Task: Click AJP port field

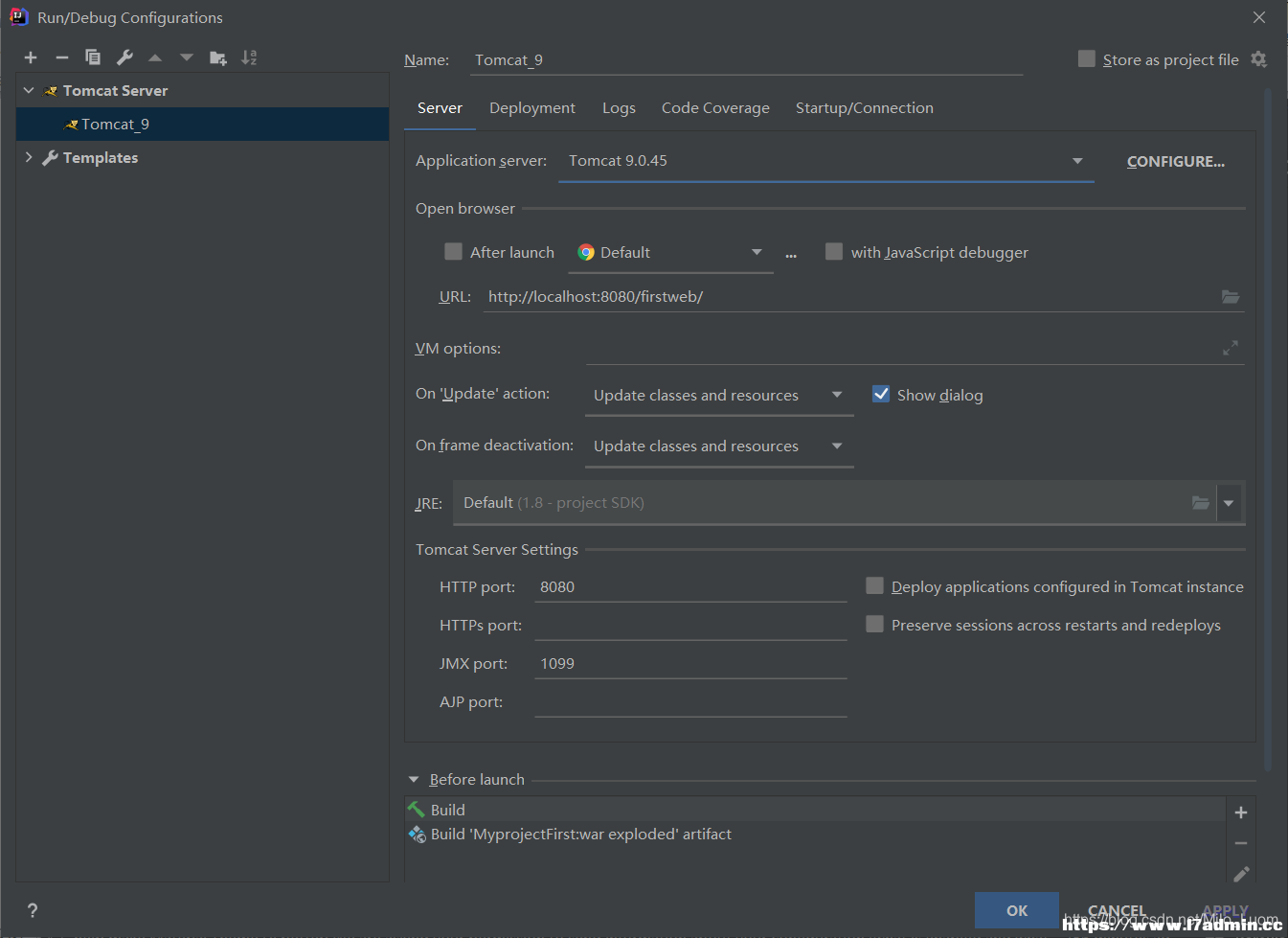Action: click(690, 702)
